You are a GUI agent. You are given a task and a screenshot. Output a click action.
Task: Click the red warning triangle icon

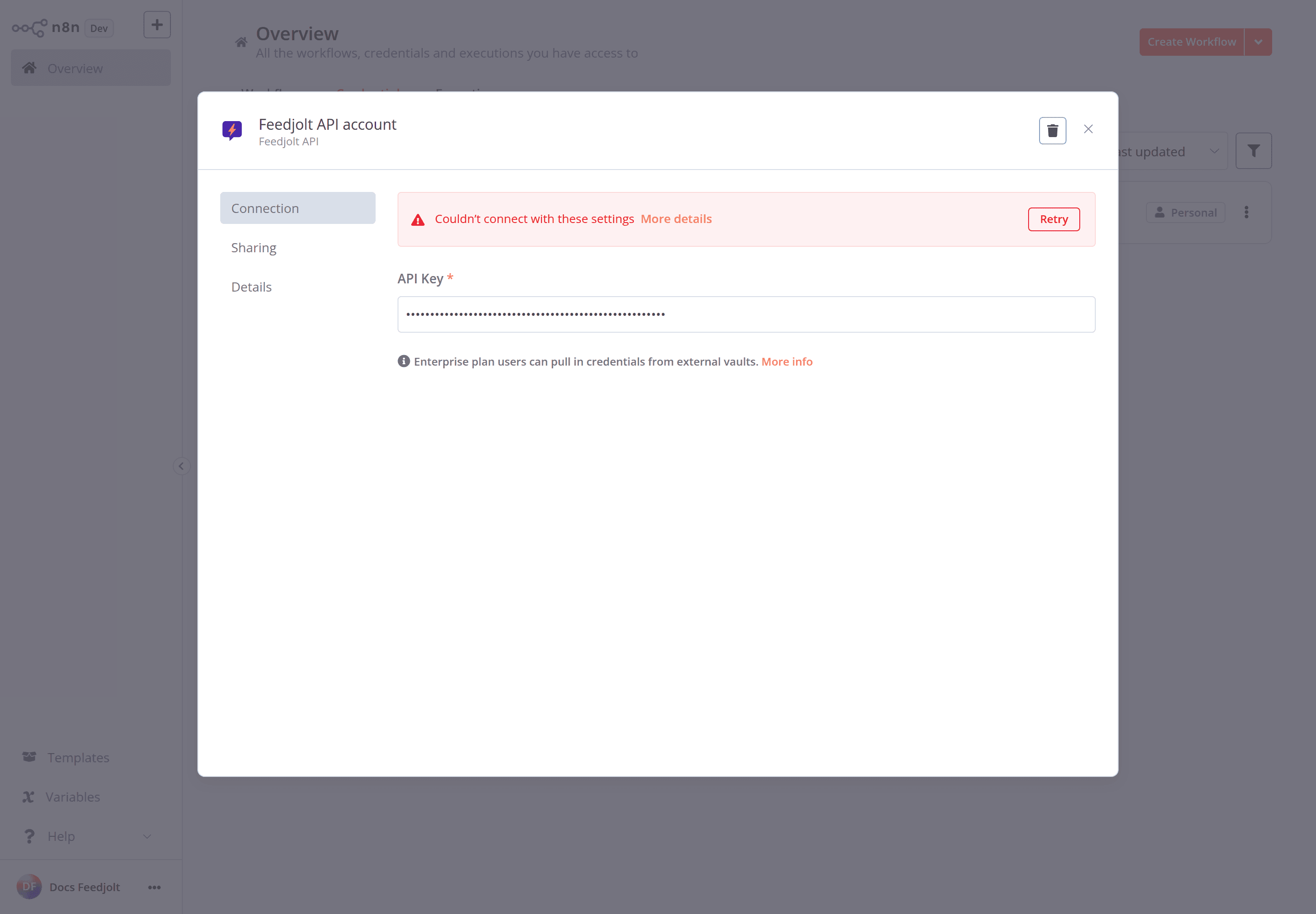[418, 220]
